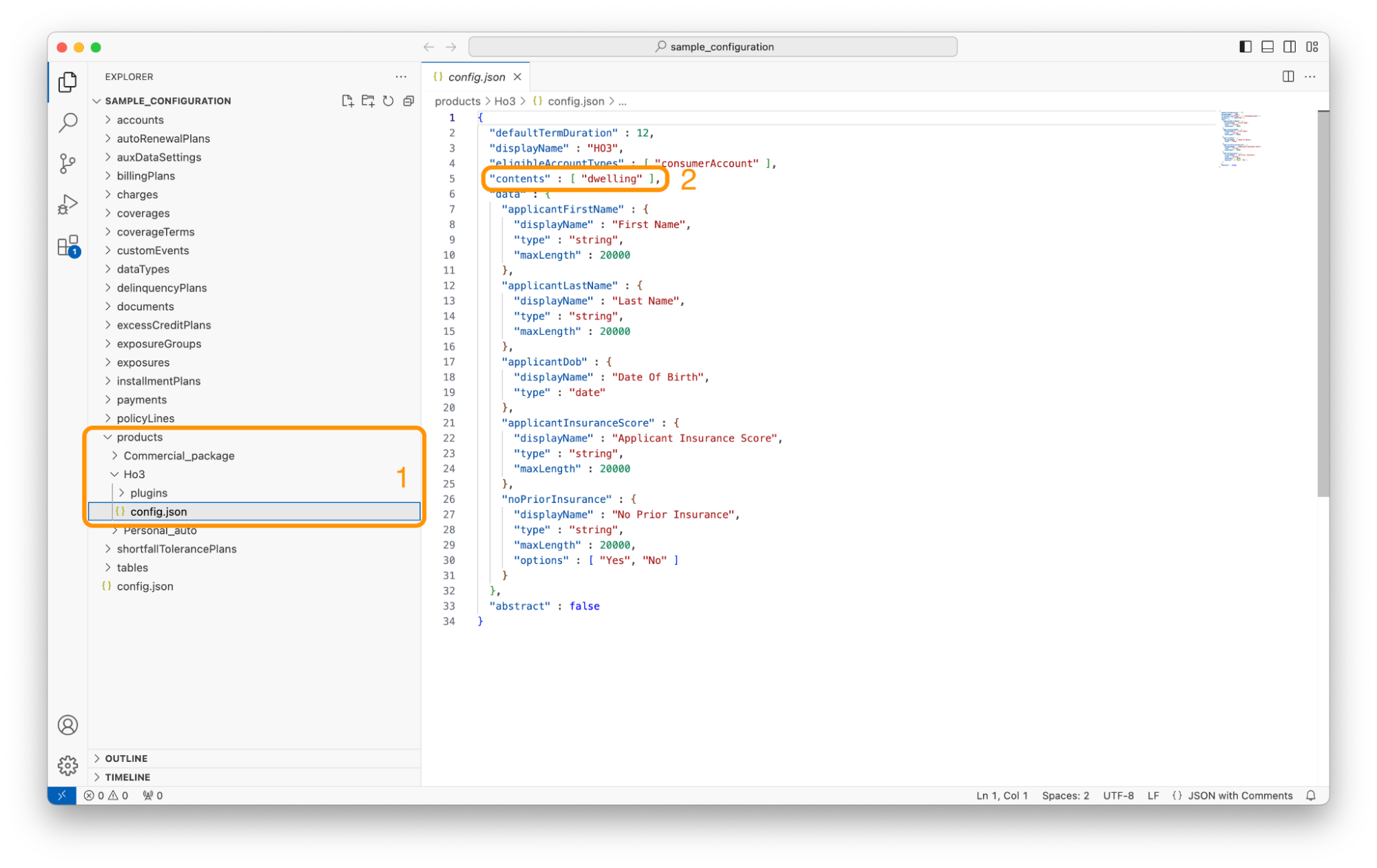Click the Source Control icon in sidebar
Screen dimensions: 1377x868
coord(68,164)
